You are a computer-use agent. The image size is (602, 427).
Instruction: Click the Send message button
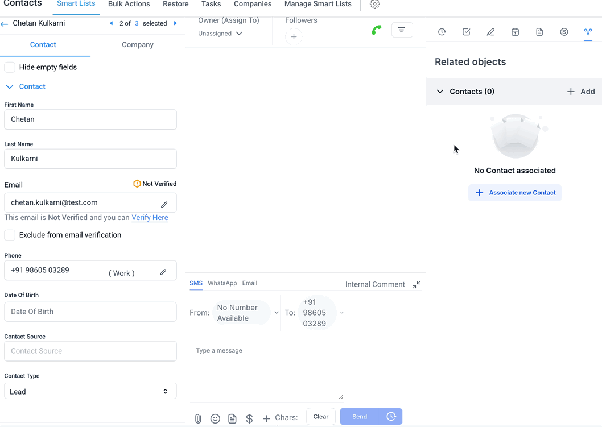pyautogui.click(x=360, y=416)
